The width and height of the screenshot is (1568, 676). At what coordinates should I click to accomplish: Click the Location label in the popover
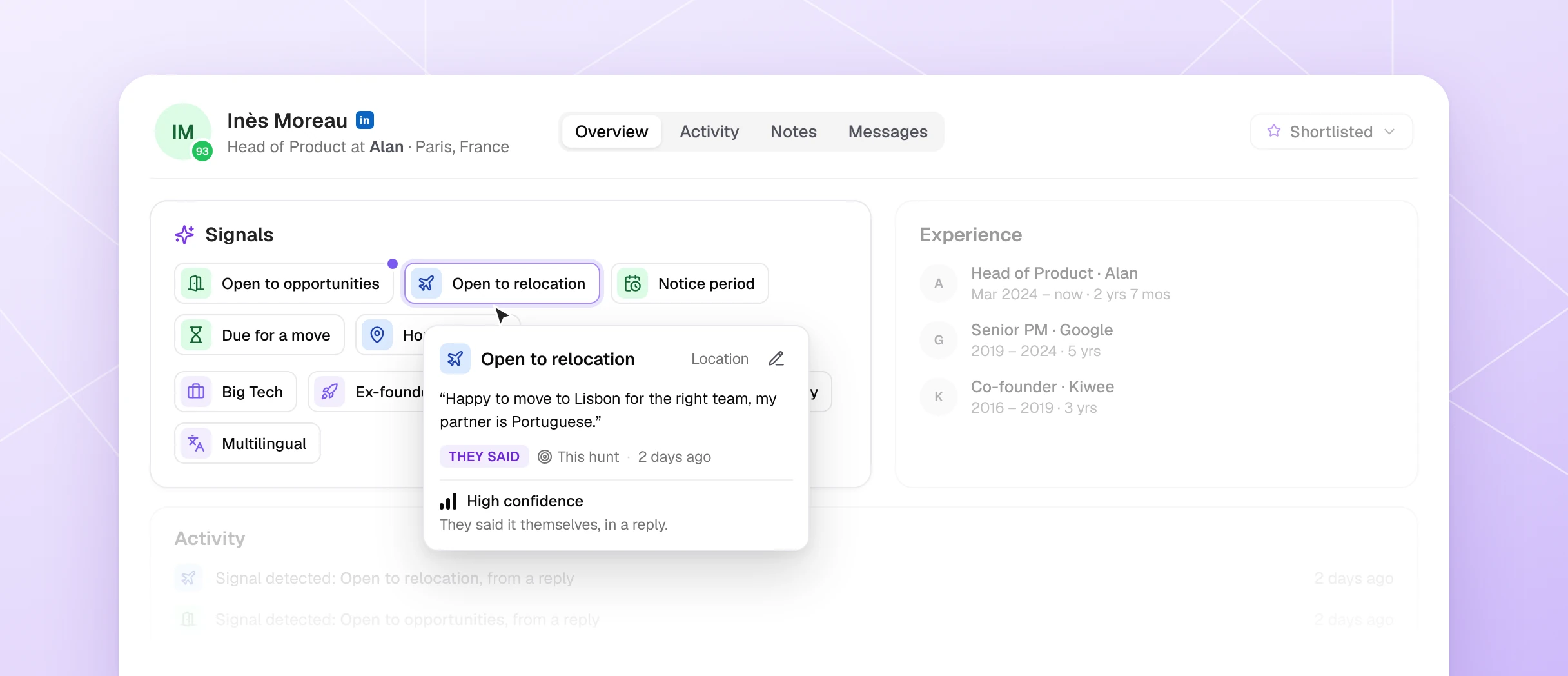(x=720, y=359)
